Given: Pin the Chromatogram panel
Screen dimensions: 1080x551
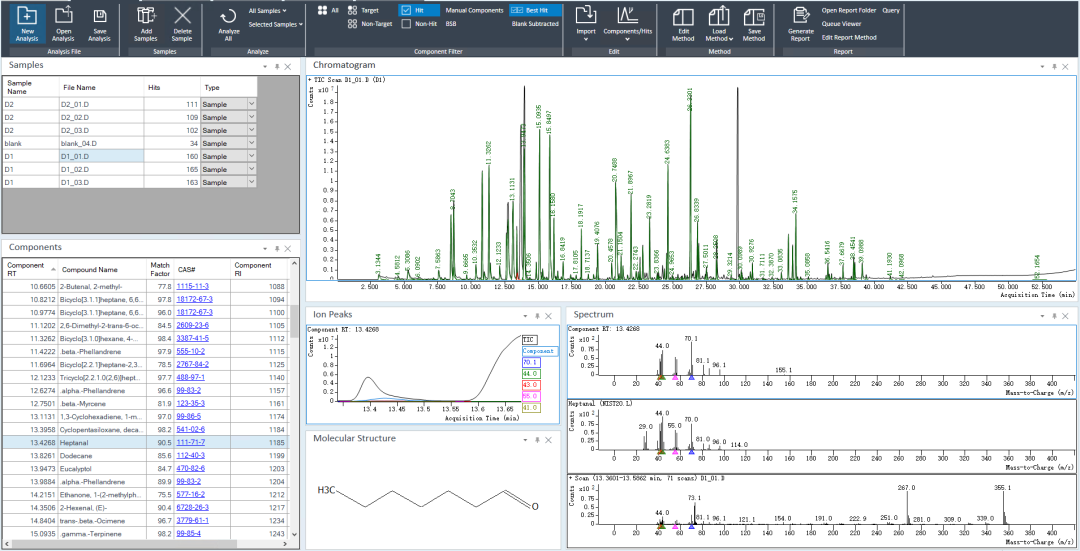Looking at the screenshot, I should point(1054,66).
